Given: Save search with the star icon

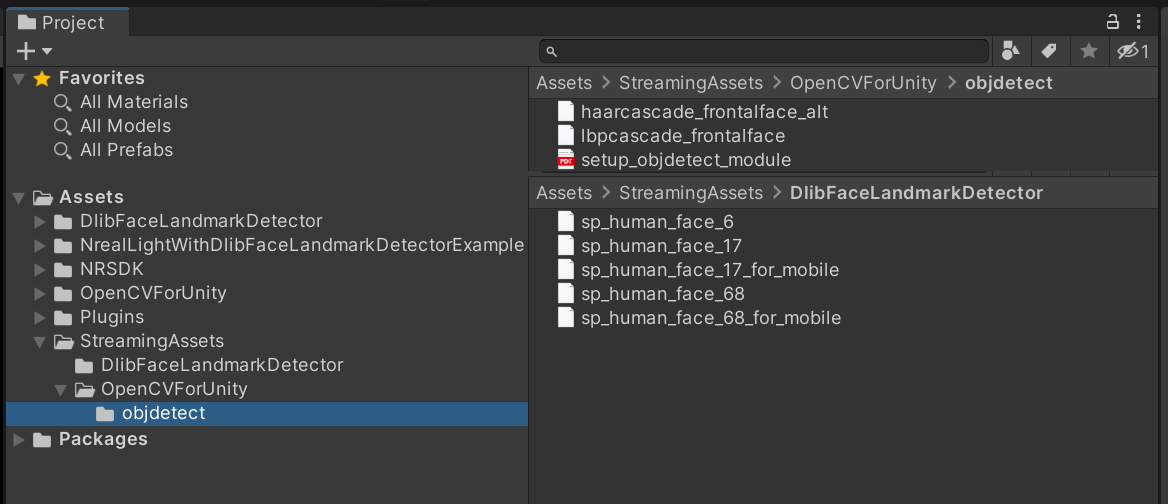Looking at the screenshot, I should click(1088, 51).
